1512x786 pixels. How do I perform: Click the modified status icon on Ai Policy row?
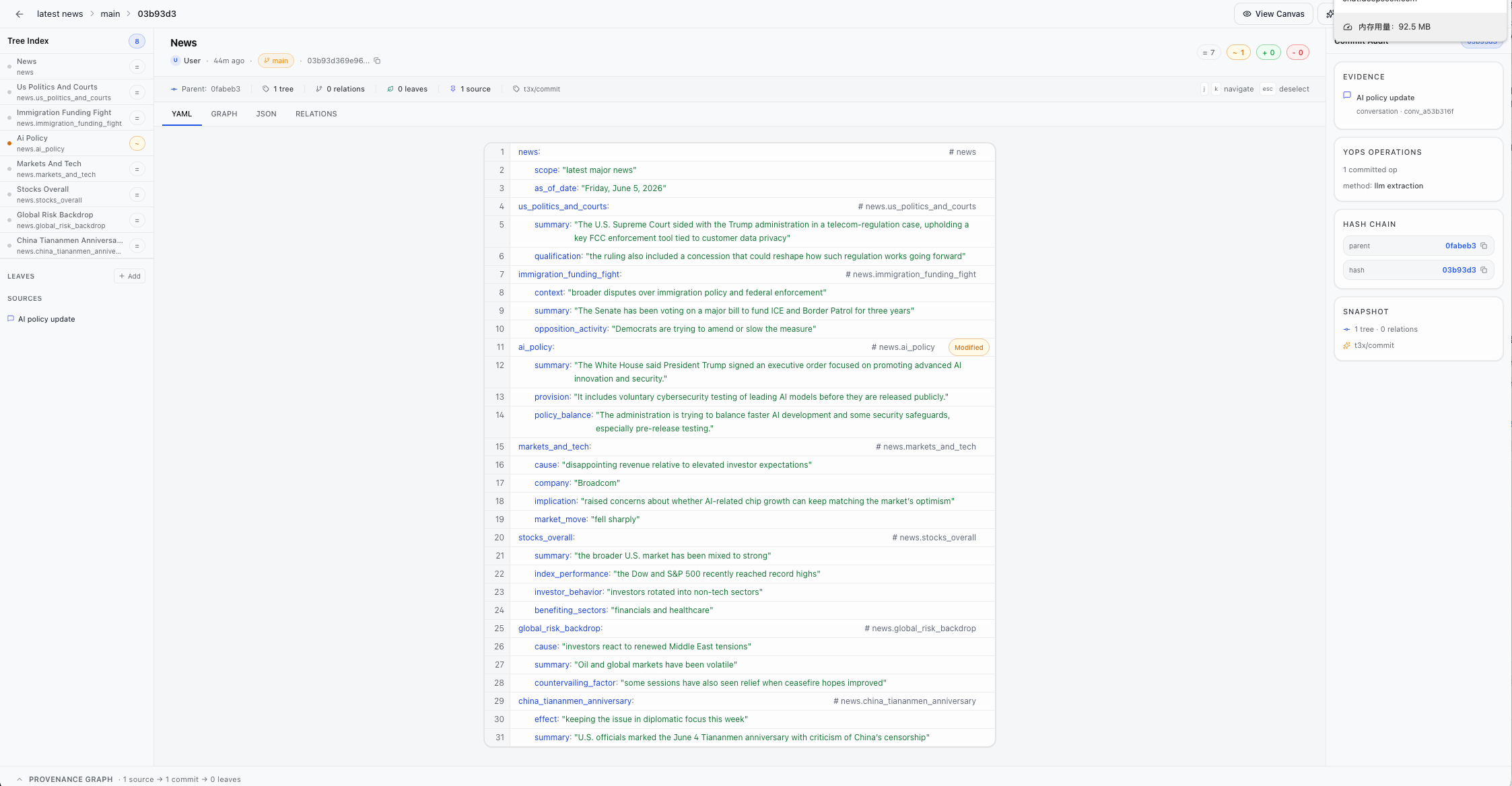(x=137, y=143)
